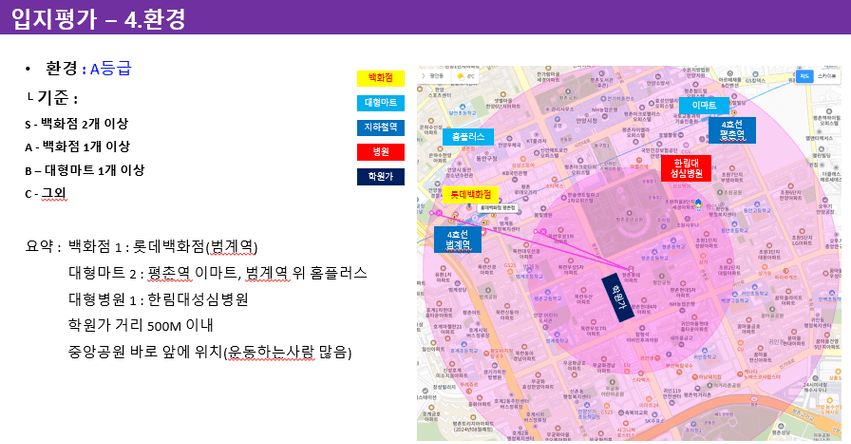Click the chevron before 평안동 on the map
851x444 pixels.
423,76
